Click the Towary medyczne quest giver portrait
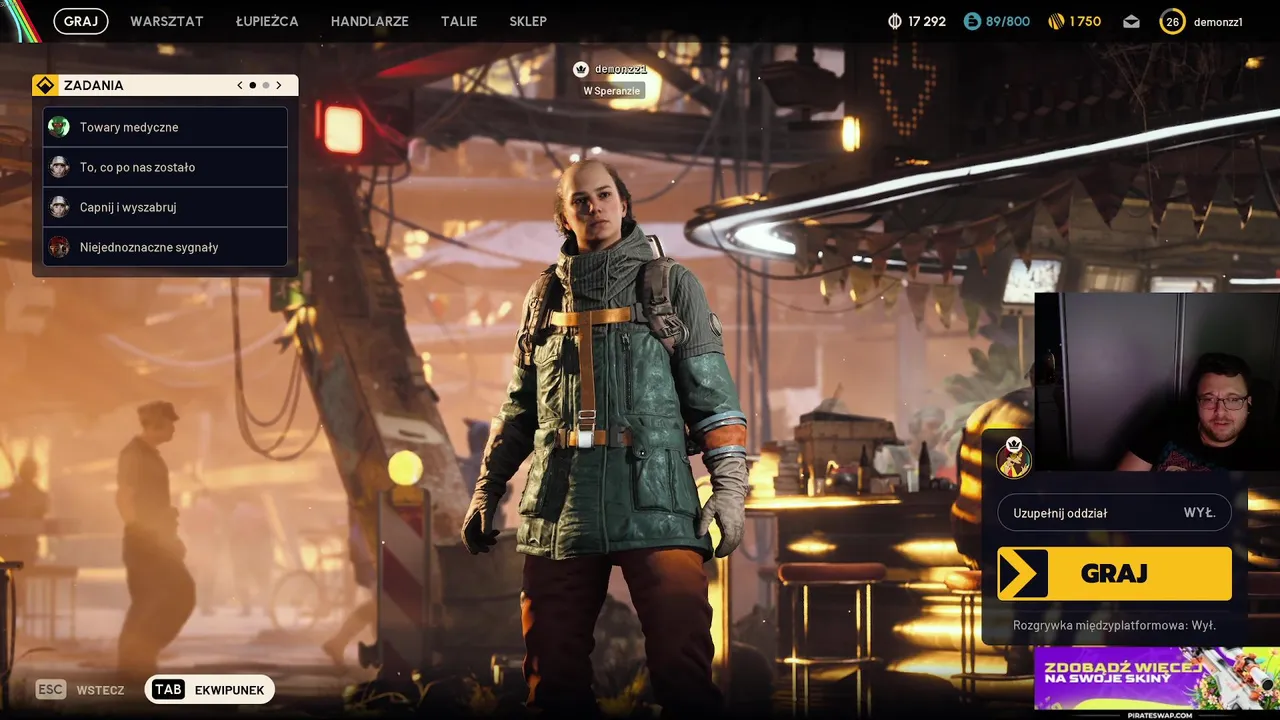 tap(59, 127)
